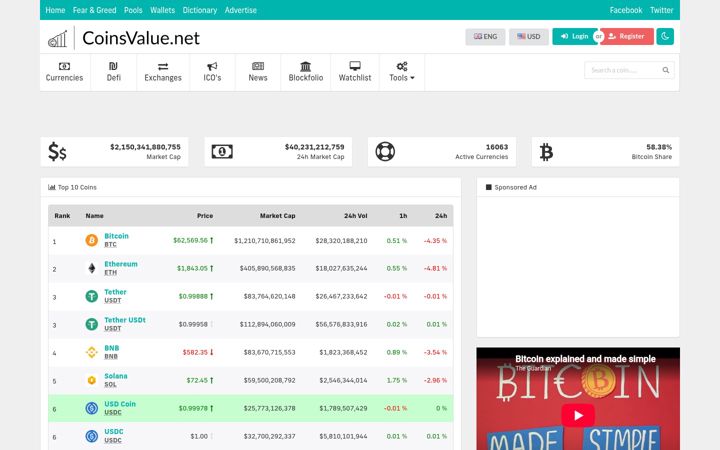The width and height of the screenshot is (720, 450).
Task: Click the USD Coin icon
Action: (x=92, y=408)
